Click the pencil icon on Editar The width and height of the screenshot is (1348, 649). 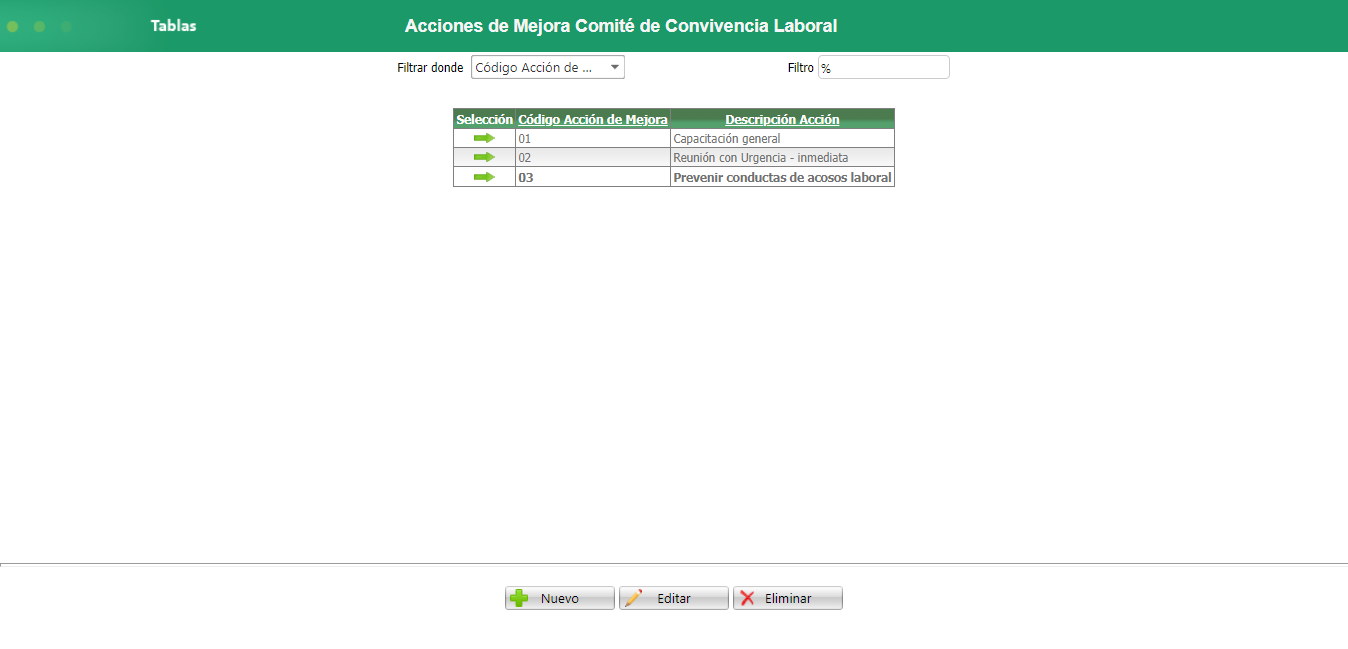click(x=634, y=597)
